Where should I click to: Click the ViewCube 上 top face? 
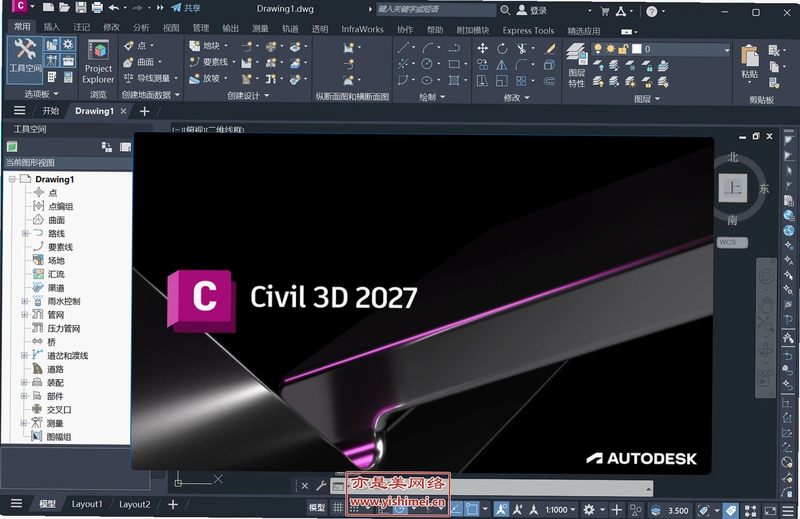(733, 188)
